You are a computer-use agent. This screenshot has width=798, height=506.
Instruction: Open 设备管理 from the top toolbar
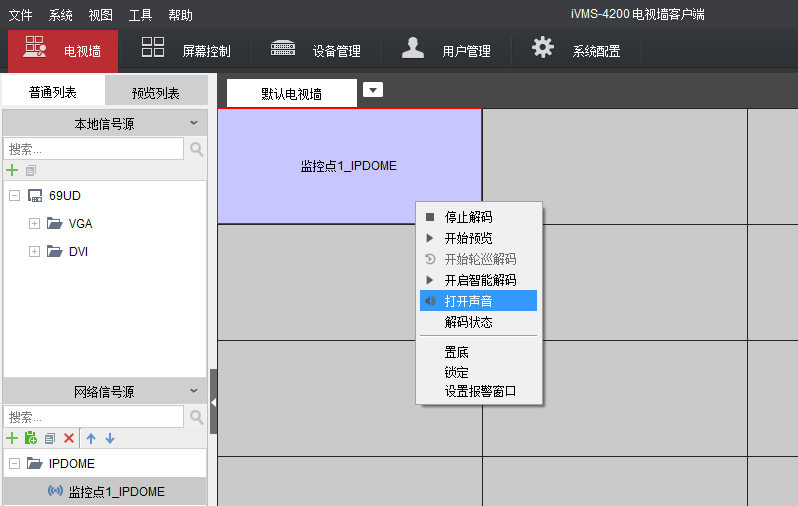pos(315,50)
